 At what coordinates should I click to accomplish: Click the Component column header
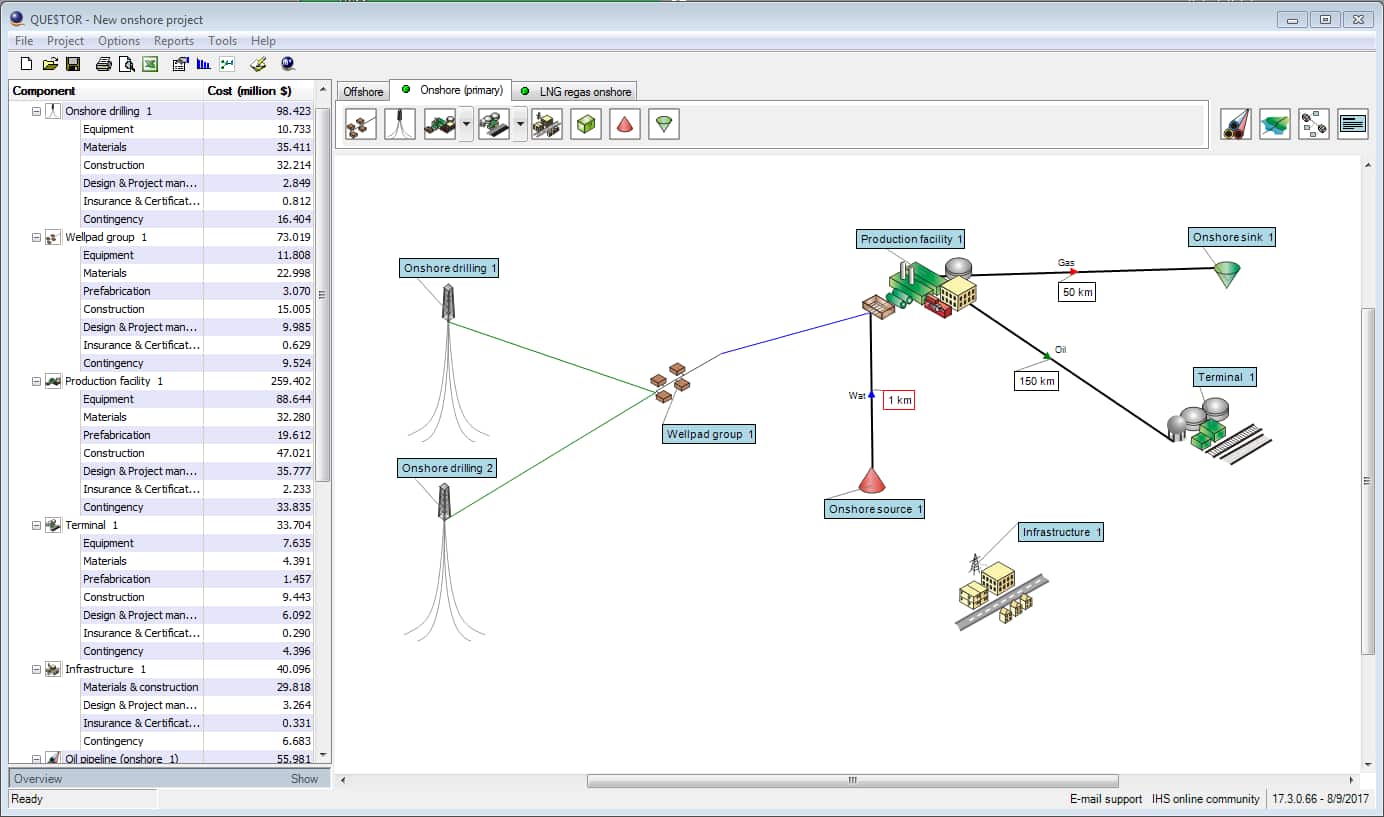[106, 91]
